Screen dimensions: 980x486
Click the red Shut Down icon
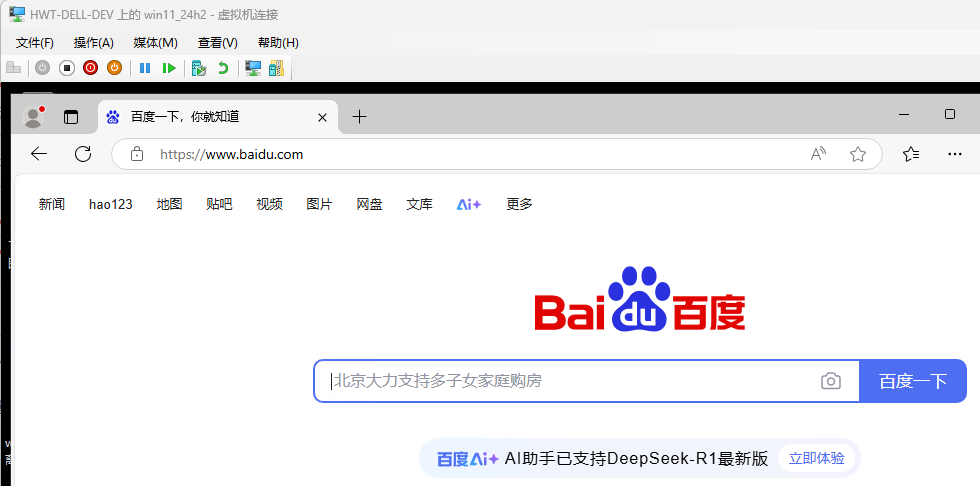(91, 68)
